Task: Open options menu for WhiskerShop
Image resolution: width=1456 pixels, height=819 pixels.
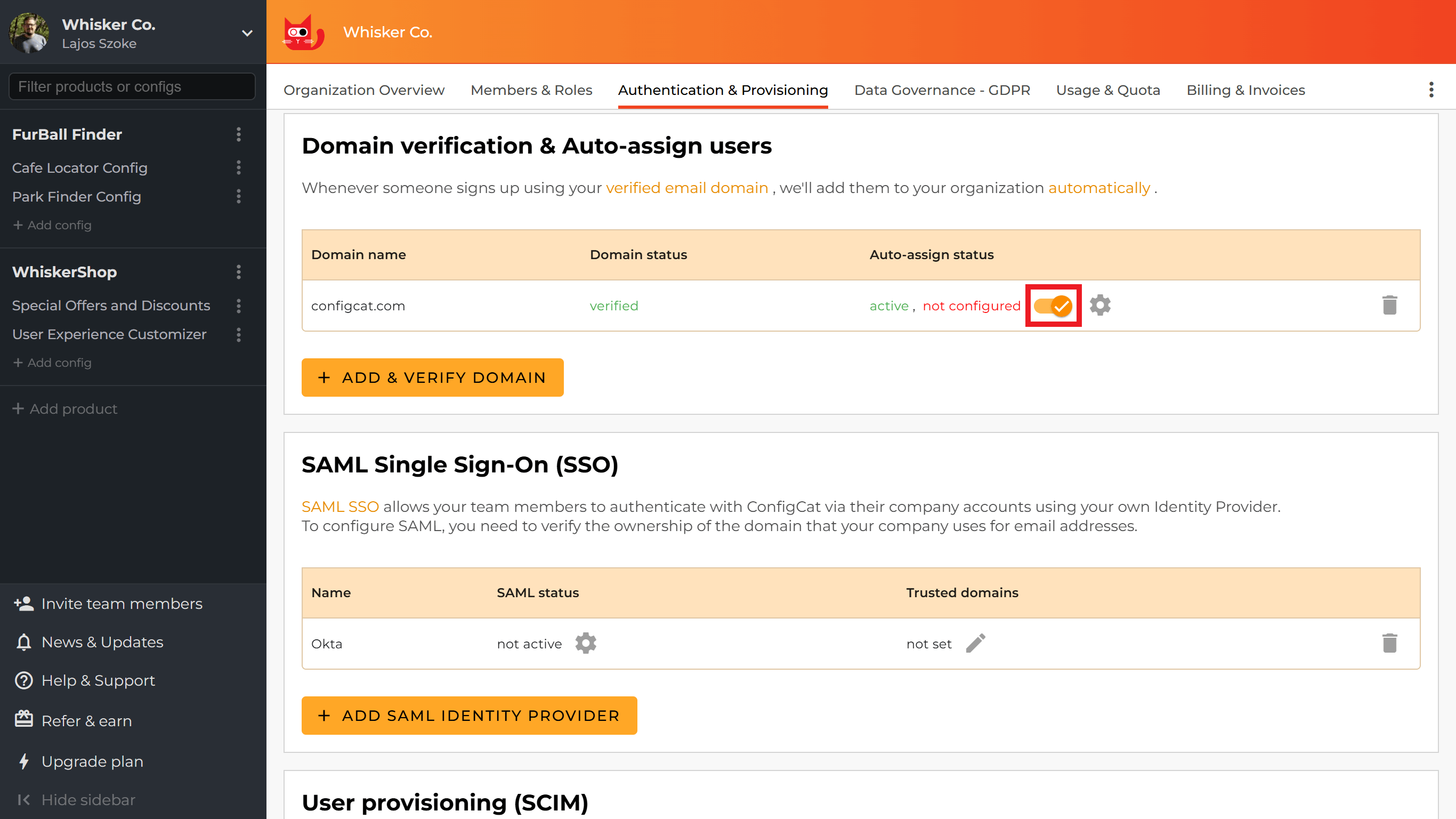Action: 239,272
